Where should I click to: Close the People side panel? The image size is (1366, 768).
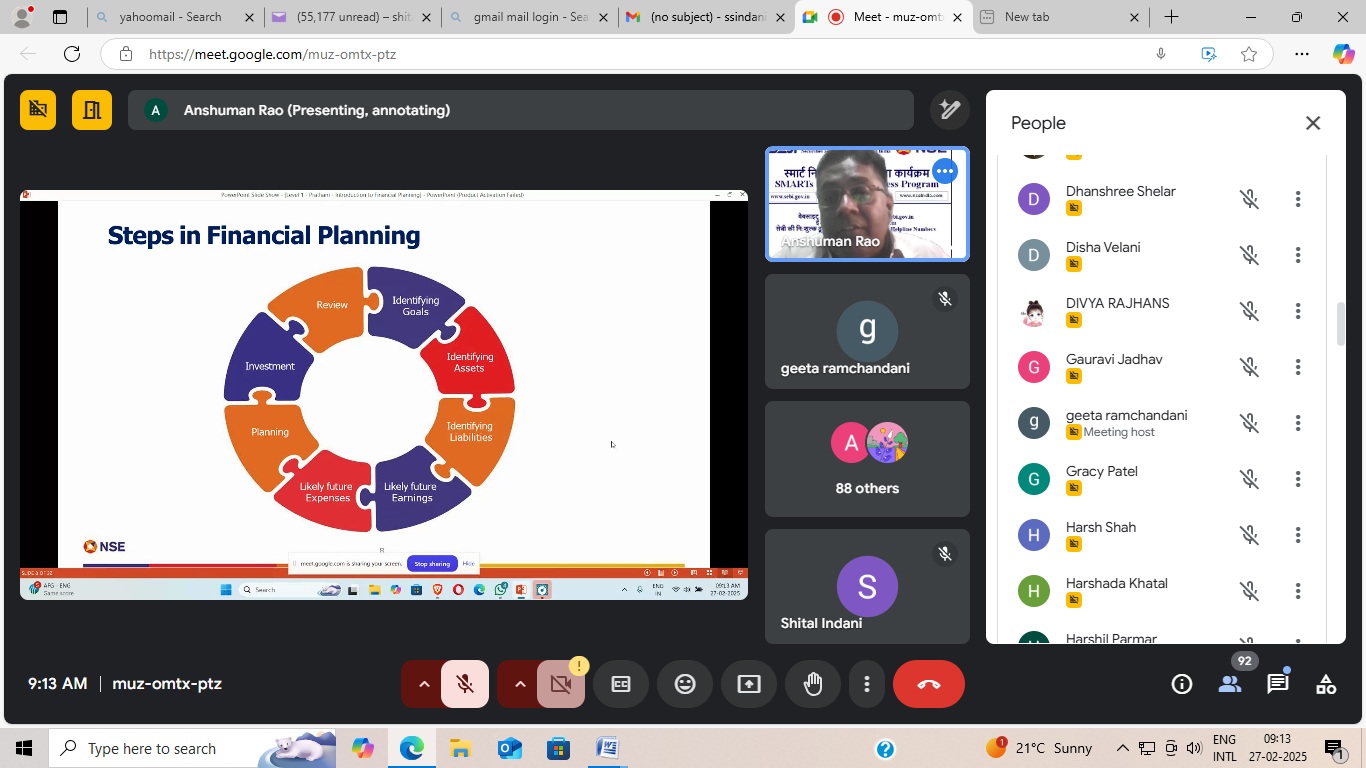[x=1313, y=123]
